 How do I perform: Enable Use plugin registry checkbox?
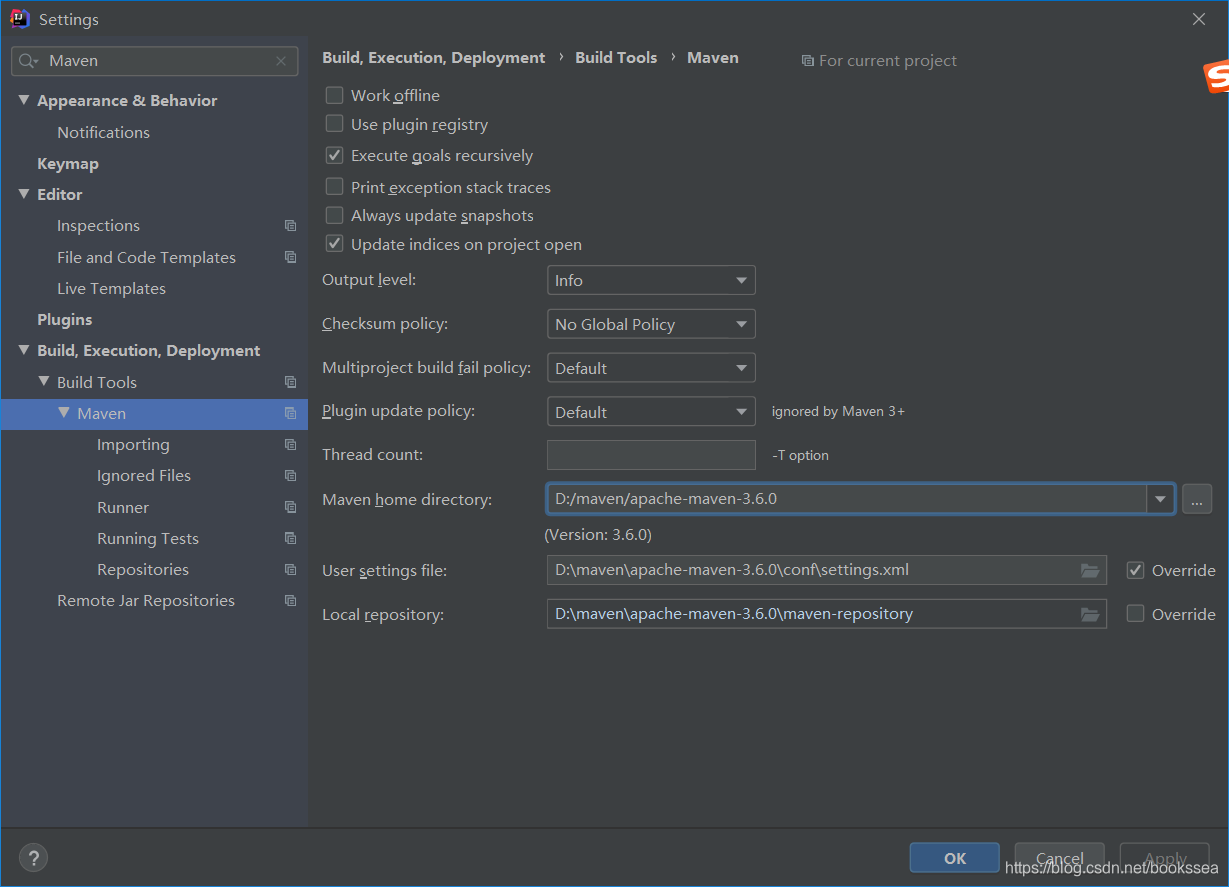335,124
